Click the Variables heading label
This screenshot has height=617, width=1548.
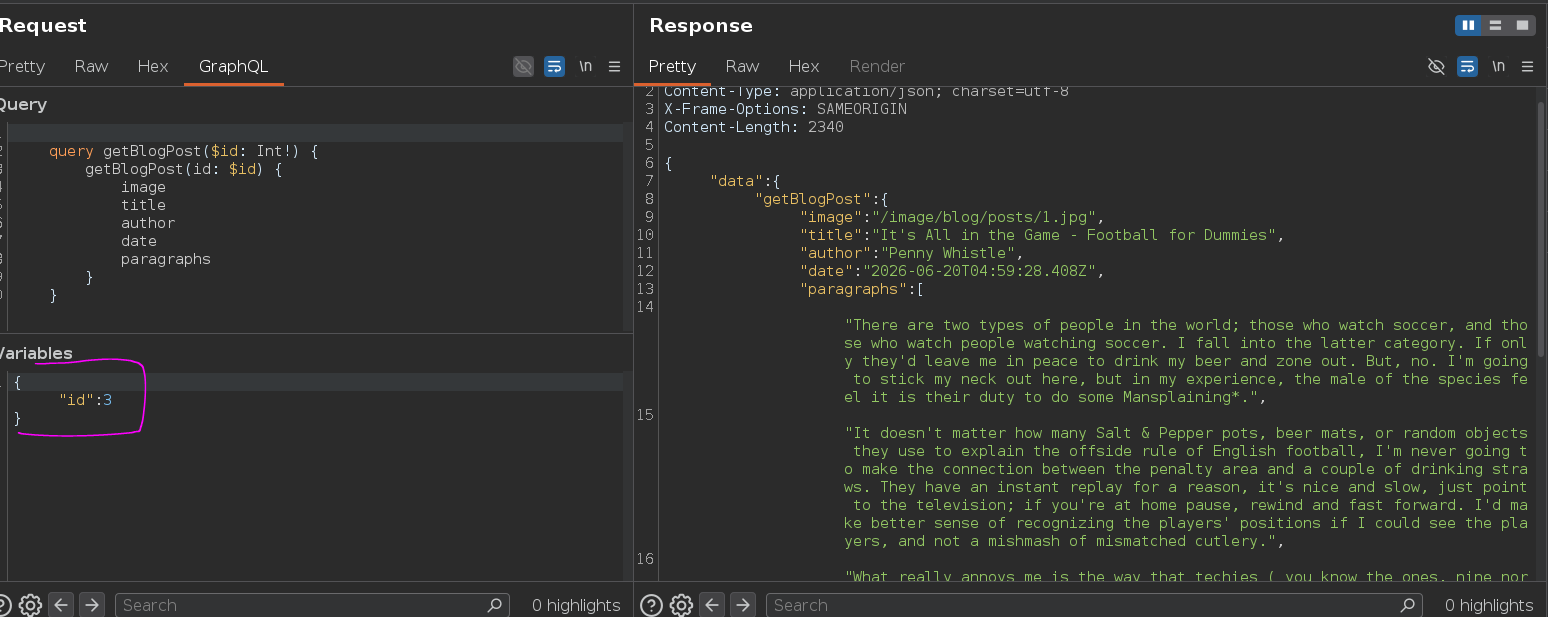[x=36, y=353]
